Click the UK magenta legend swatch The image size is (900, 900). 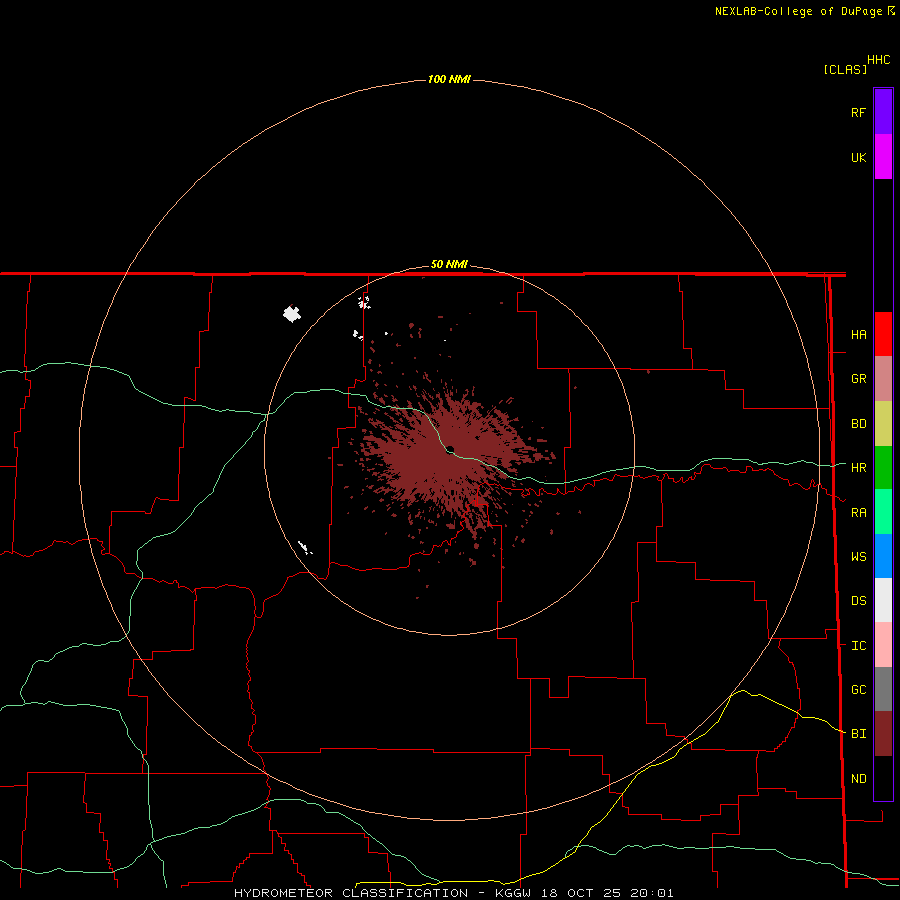(x=883, y=157)
